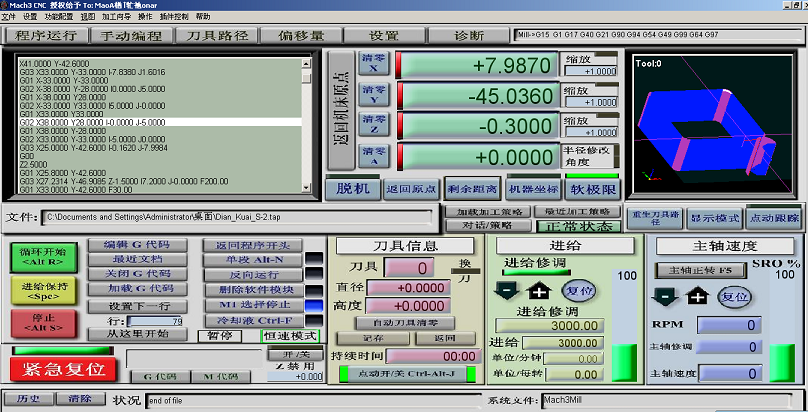Toggle 点动开/关 Ctrl-Alt-J jog mode

coord(407,374)
